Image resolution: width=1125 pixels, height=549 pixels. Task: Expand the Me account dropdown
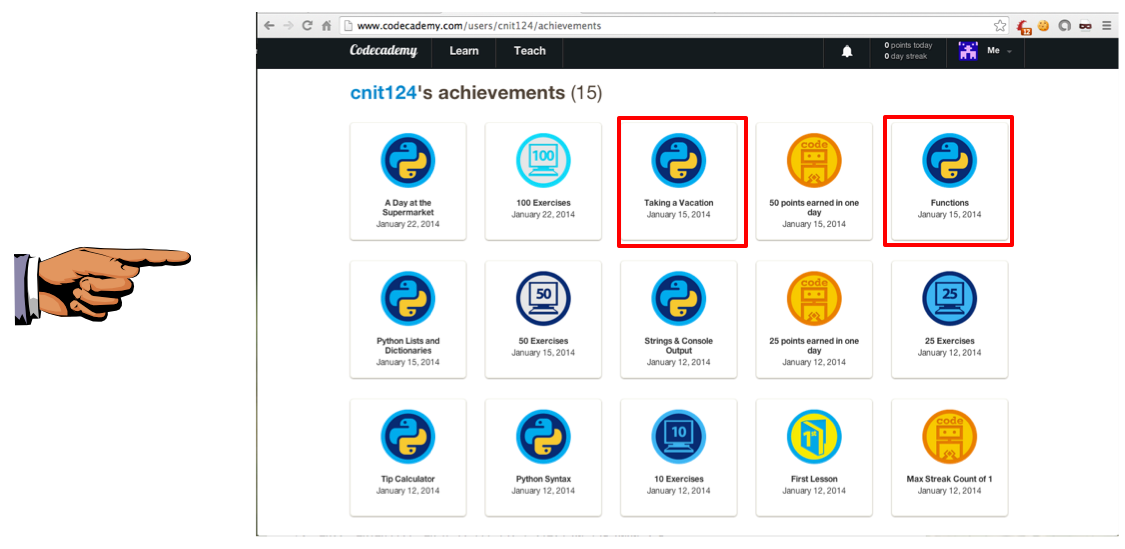pyautogui.click(x=1000, y=51)
